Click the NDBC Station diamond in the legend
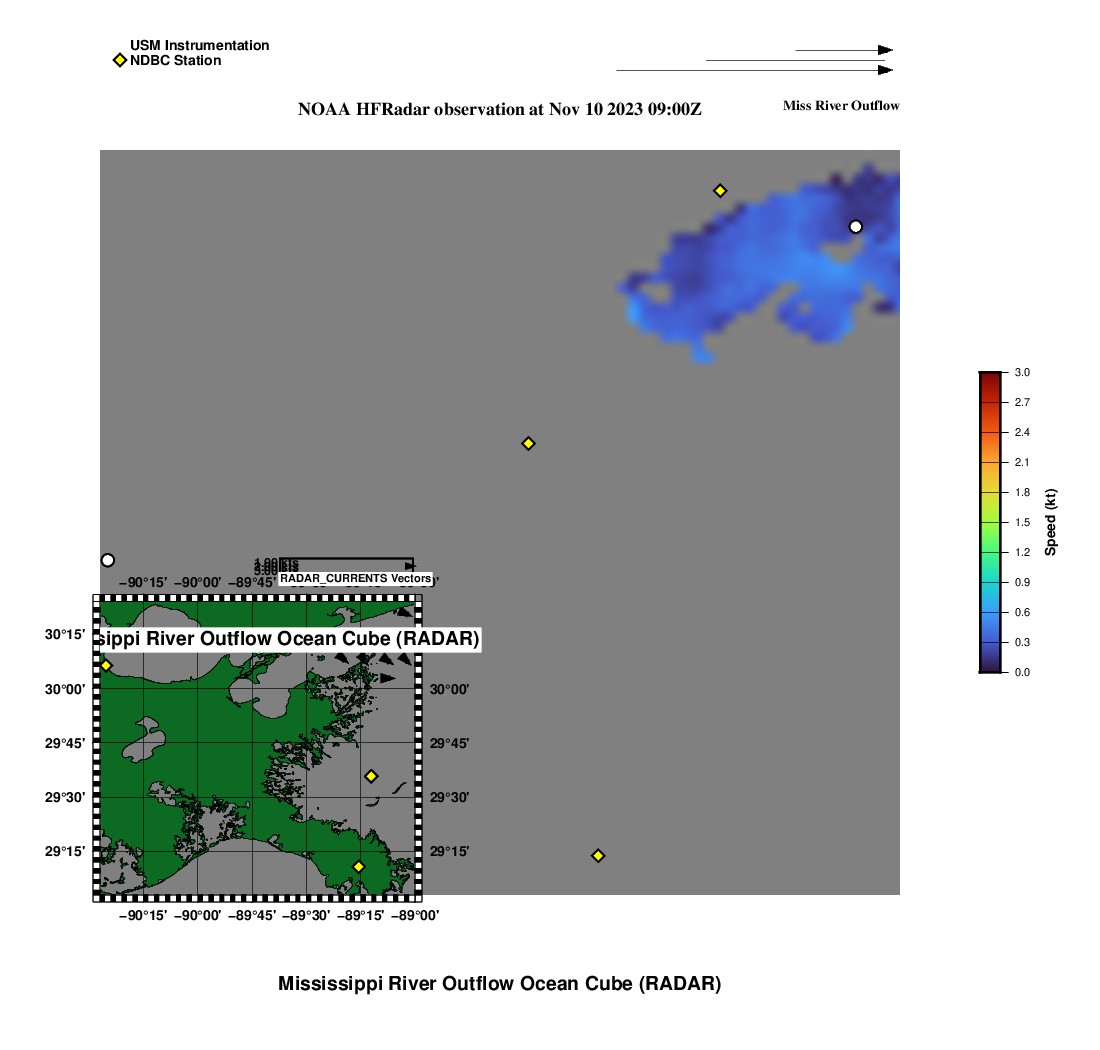This screenshot has width=1100, height=1050. tap(119, 60)
